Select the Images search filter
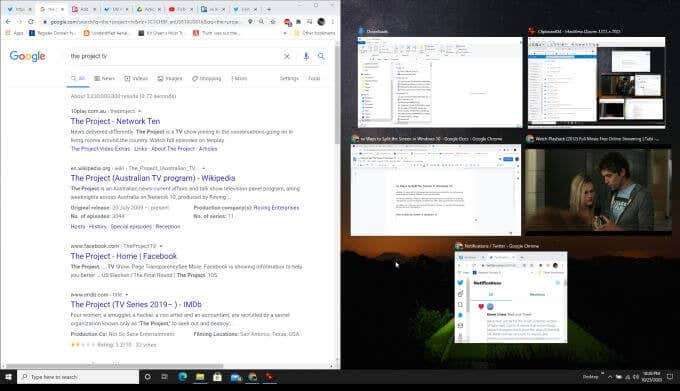Viewport: 680px width, 391px height. click(170, 78)
